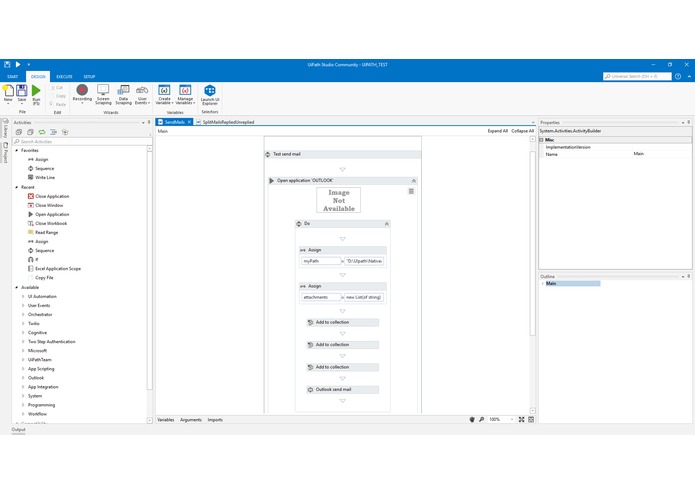The width and height of the screenshot is (695, 494).
Task: Launch UI Explorer
Action: (210, 90)
